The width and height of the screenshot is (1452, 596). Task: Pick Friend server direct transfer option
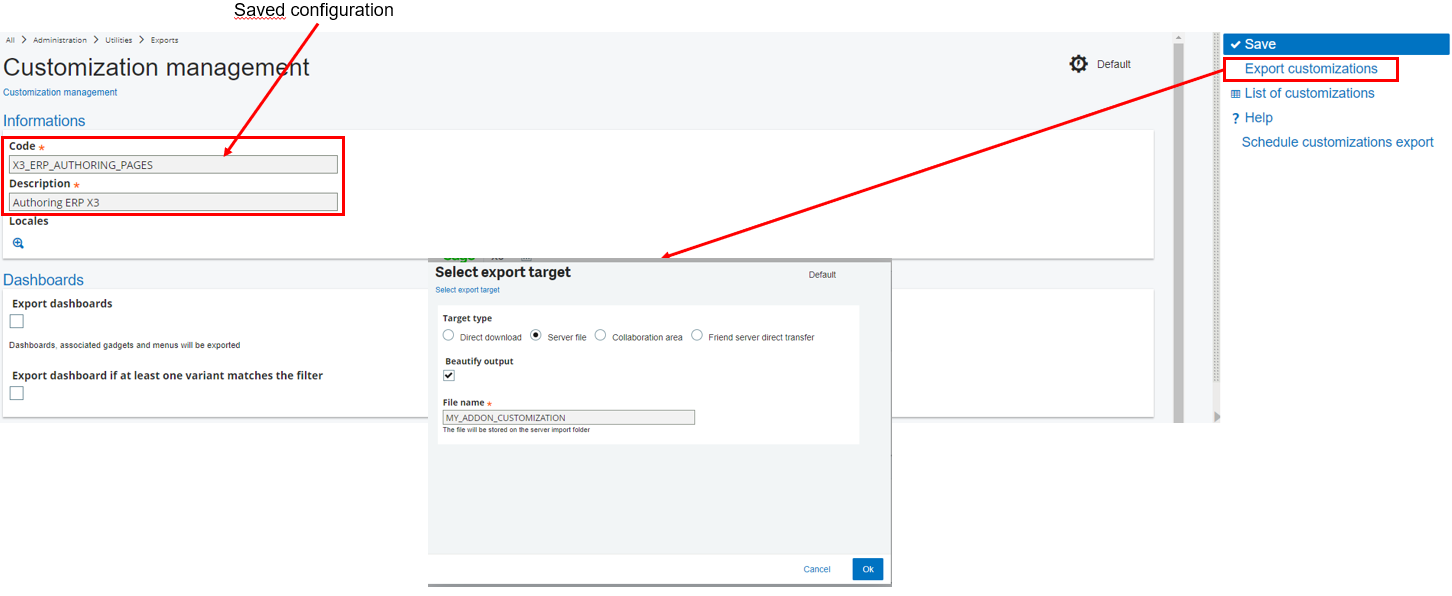click(697, 336)
